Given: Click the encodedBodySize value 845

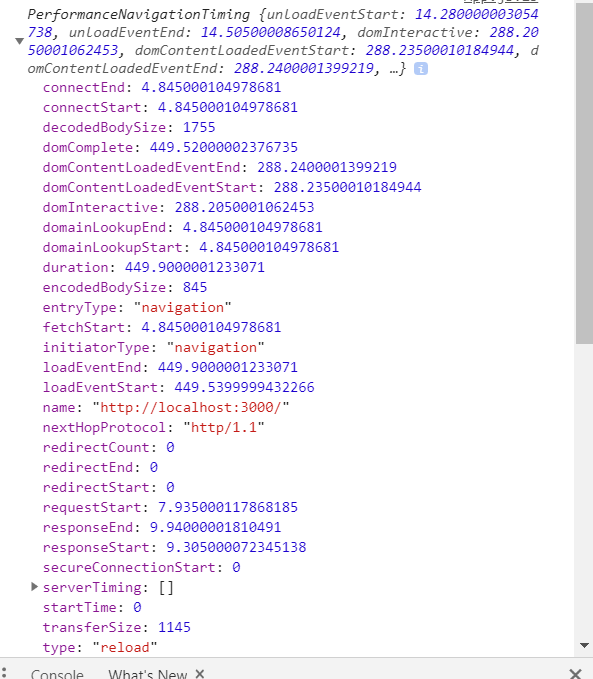Looking at the screenshot, I should pos(195,287).
